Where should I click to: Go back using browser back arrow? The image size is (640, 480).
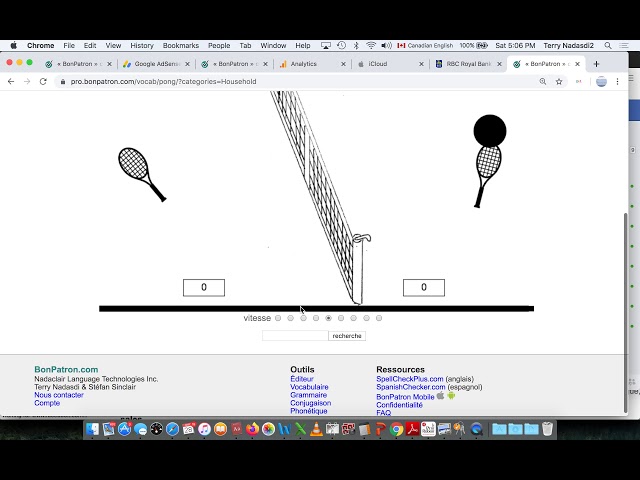[x=11, y=82]
